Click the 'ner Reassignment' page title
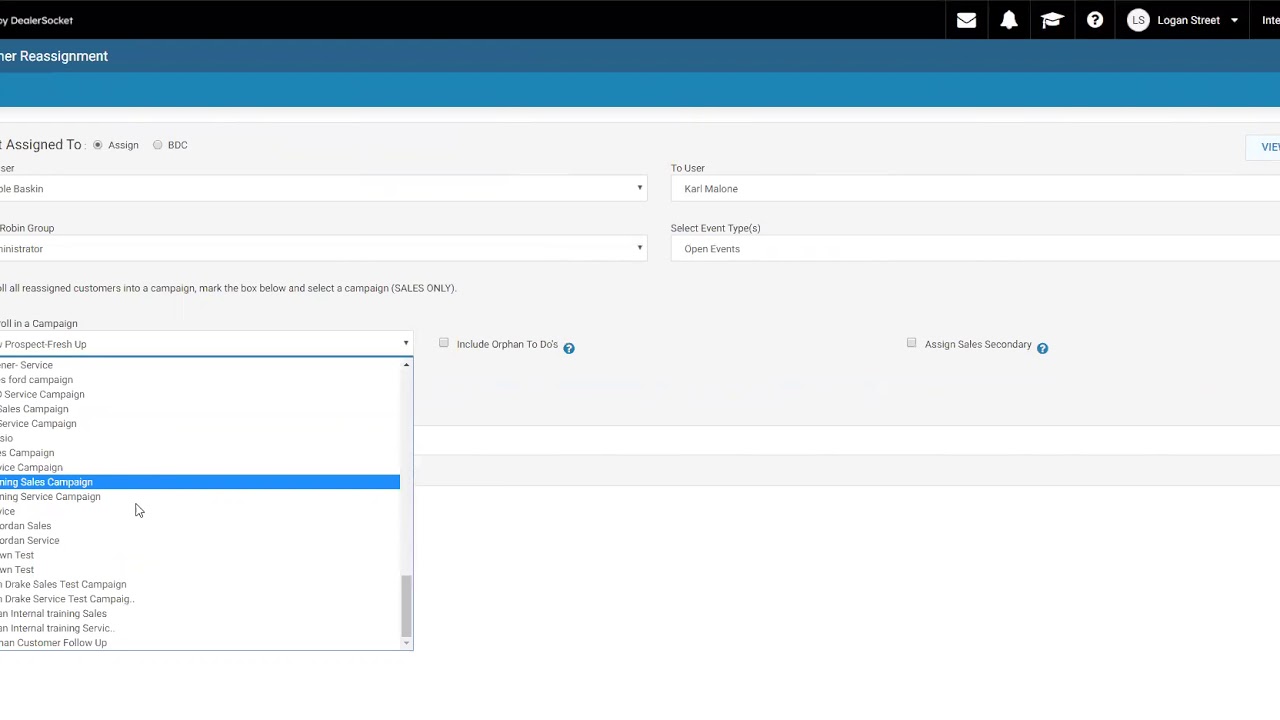Screen dimensions: 1280x720 [54, 56]
